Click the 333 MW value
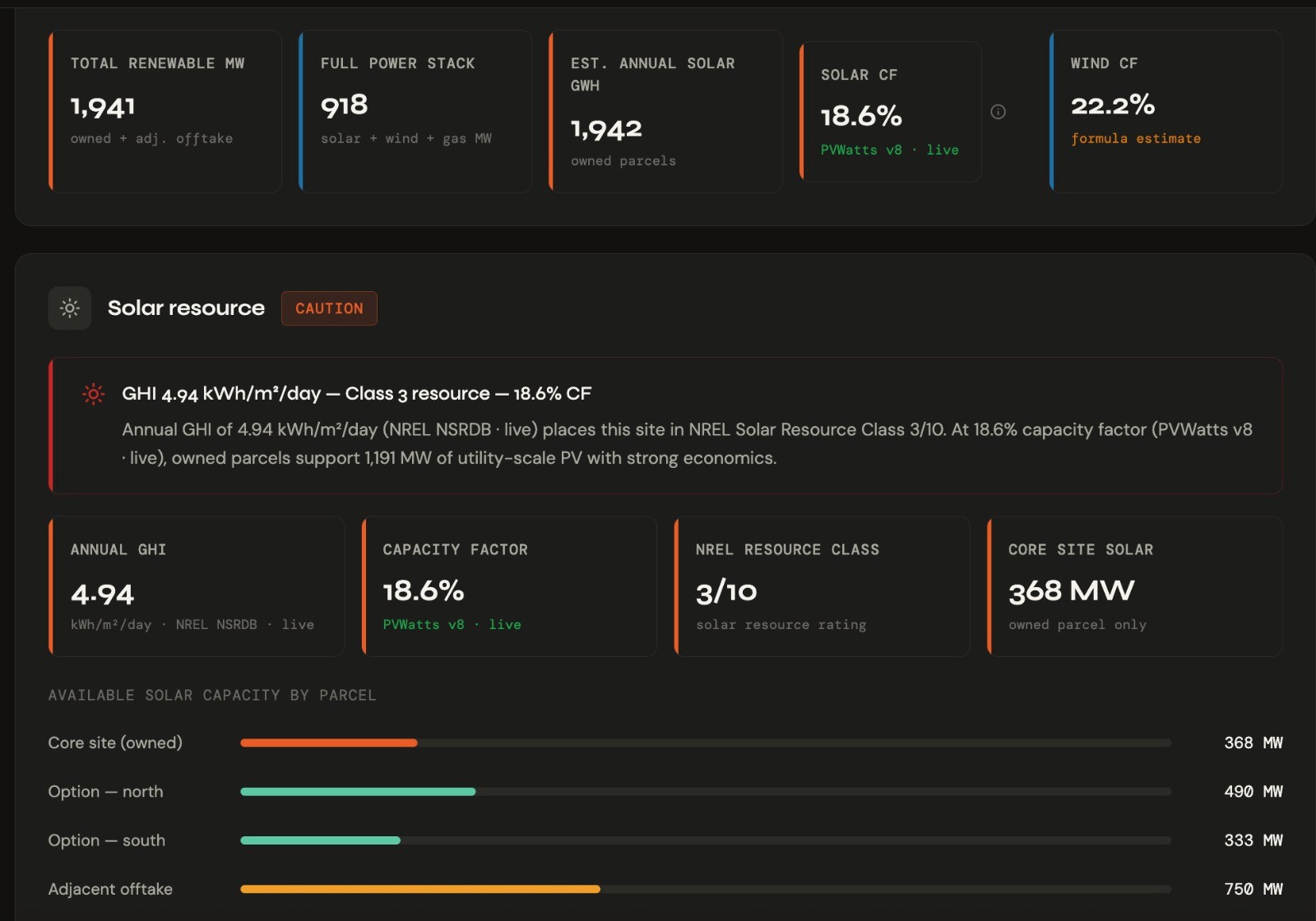This screenshot has width=1316, height=921. 1253,840
